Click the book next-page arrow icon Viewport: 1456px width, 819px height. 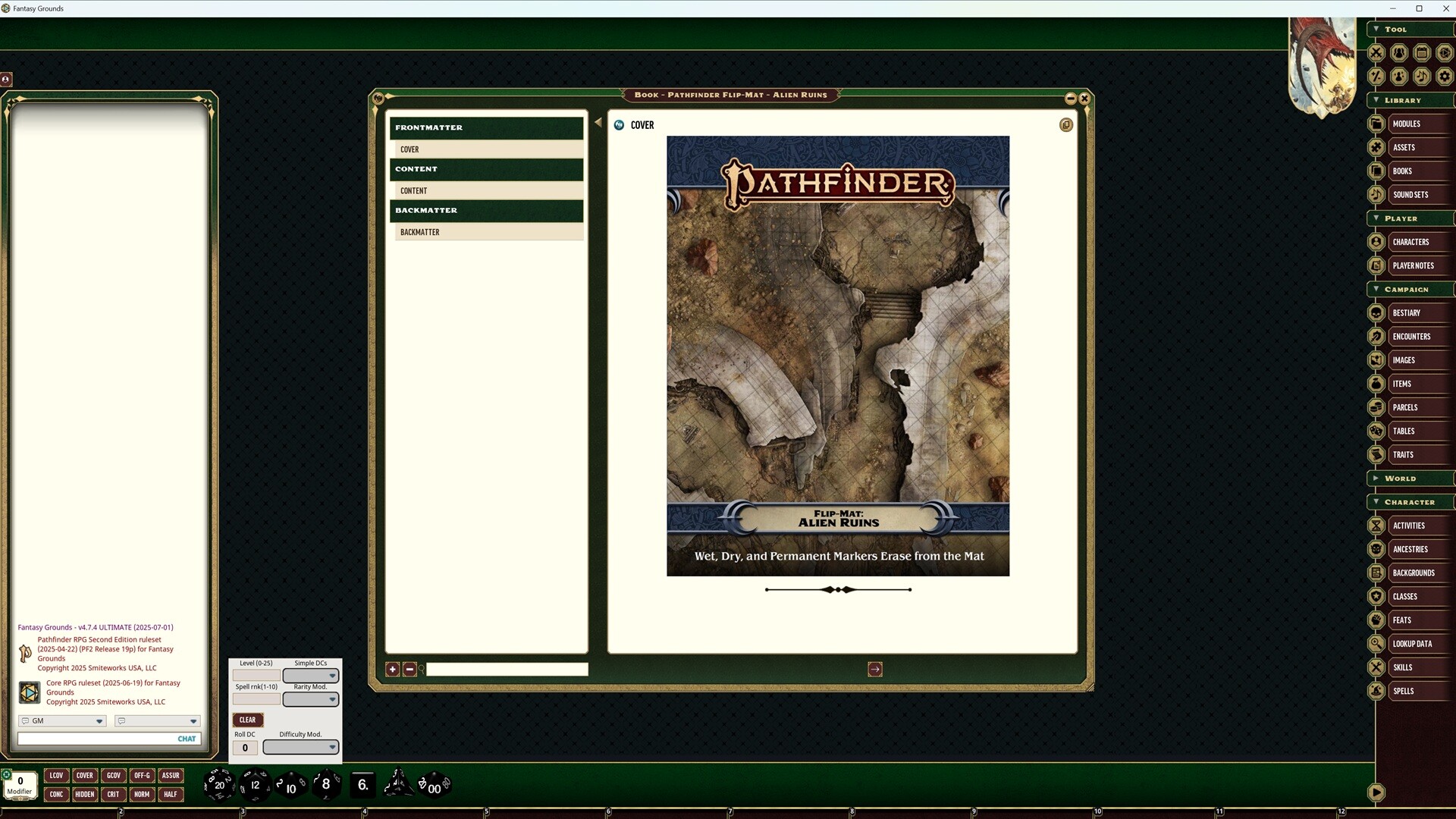tap(875, 669)
